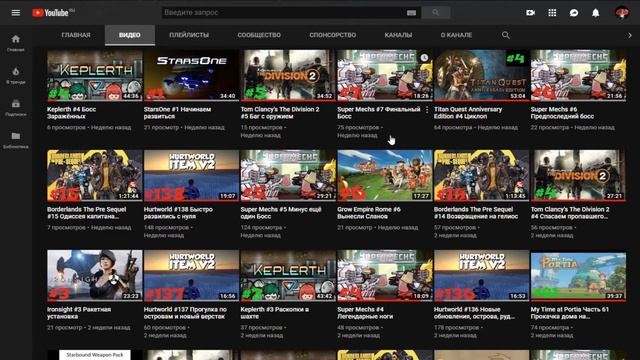Image resolution: width=640 pixels, height=360 pixels.
Task: Click title Titan Quest Anniversary Edition #4
Action: point(468,113)
